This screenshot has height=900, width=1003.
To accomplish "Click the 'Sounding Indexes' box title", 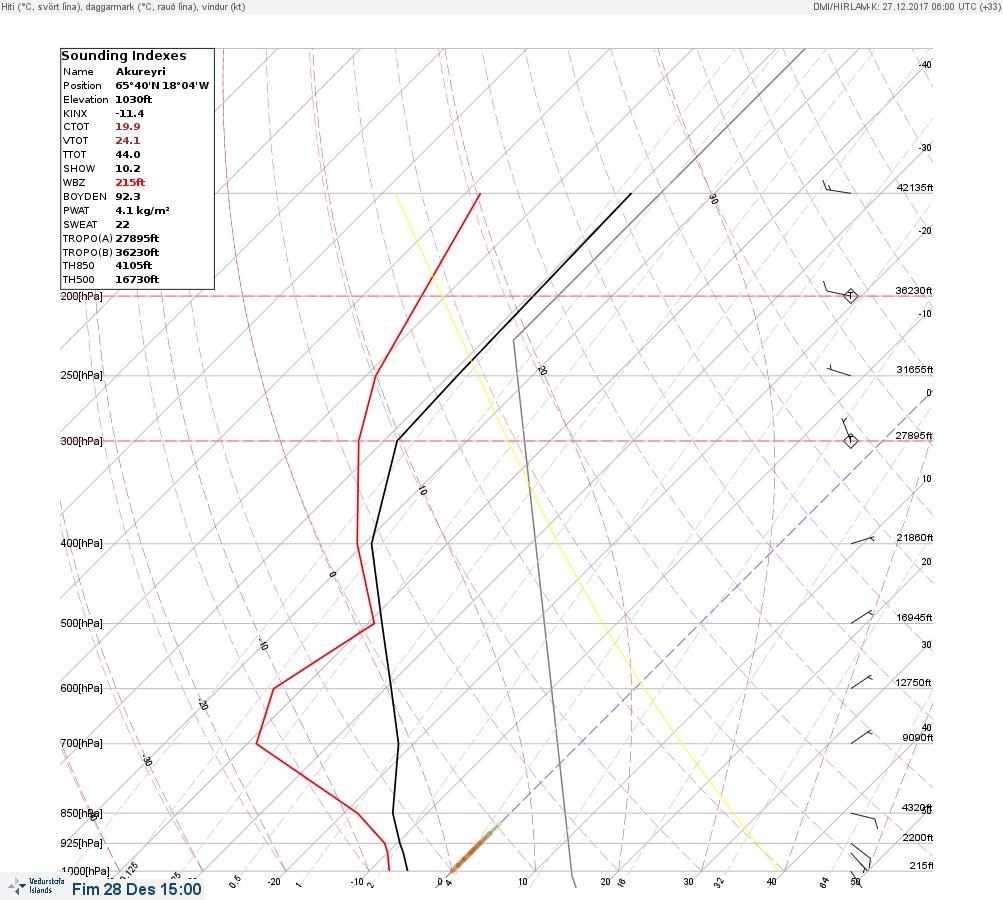I will (124, 56).
